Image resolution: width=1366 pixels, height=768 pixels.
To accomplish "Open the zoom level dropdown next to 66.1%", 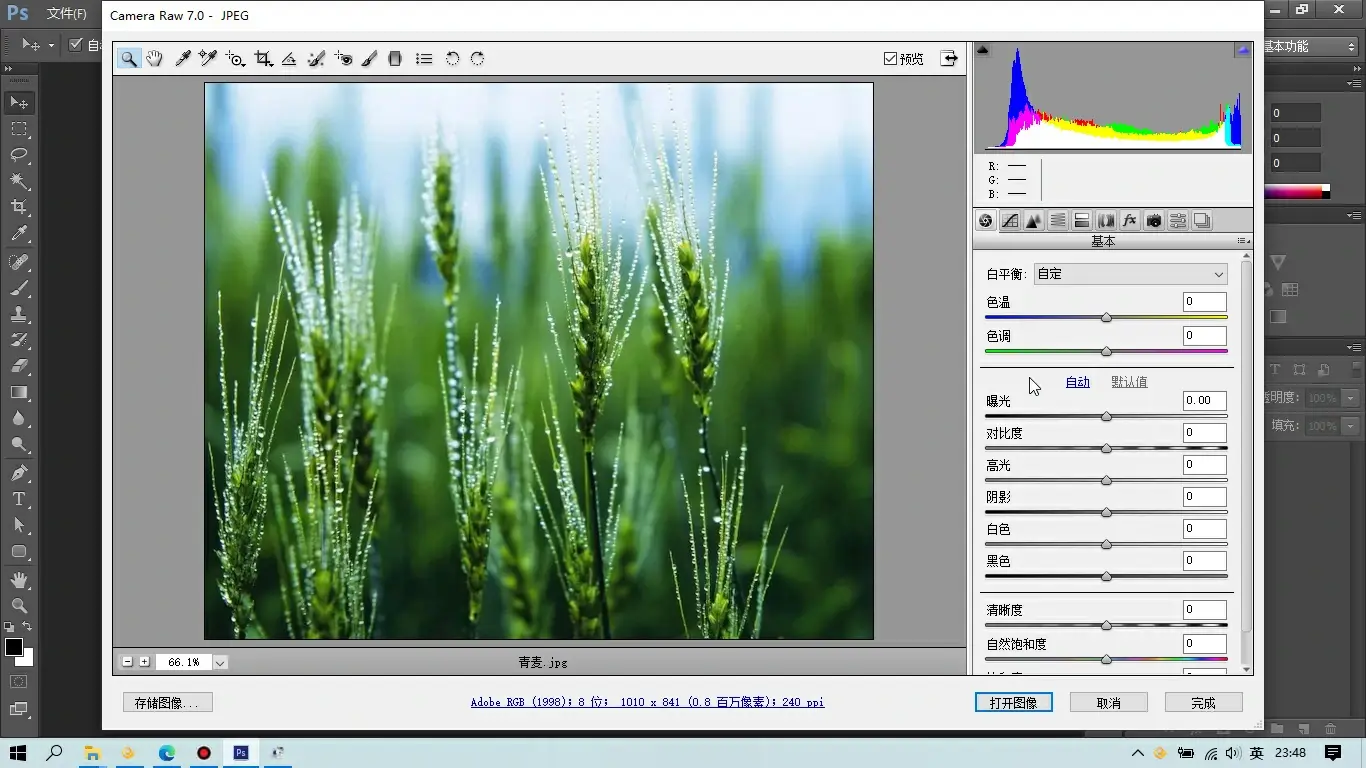I will click(220, 662).
